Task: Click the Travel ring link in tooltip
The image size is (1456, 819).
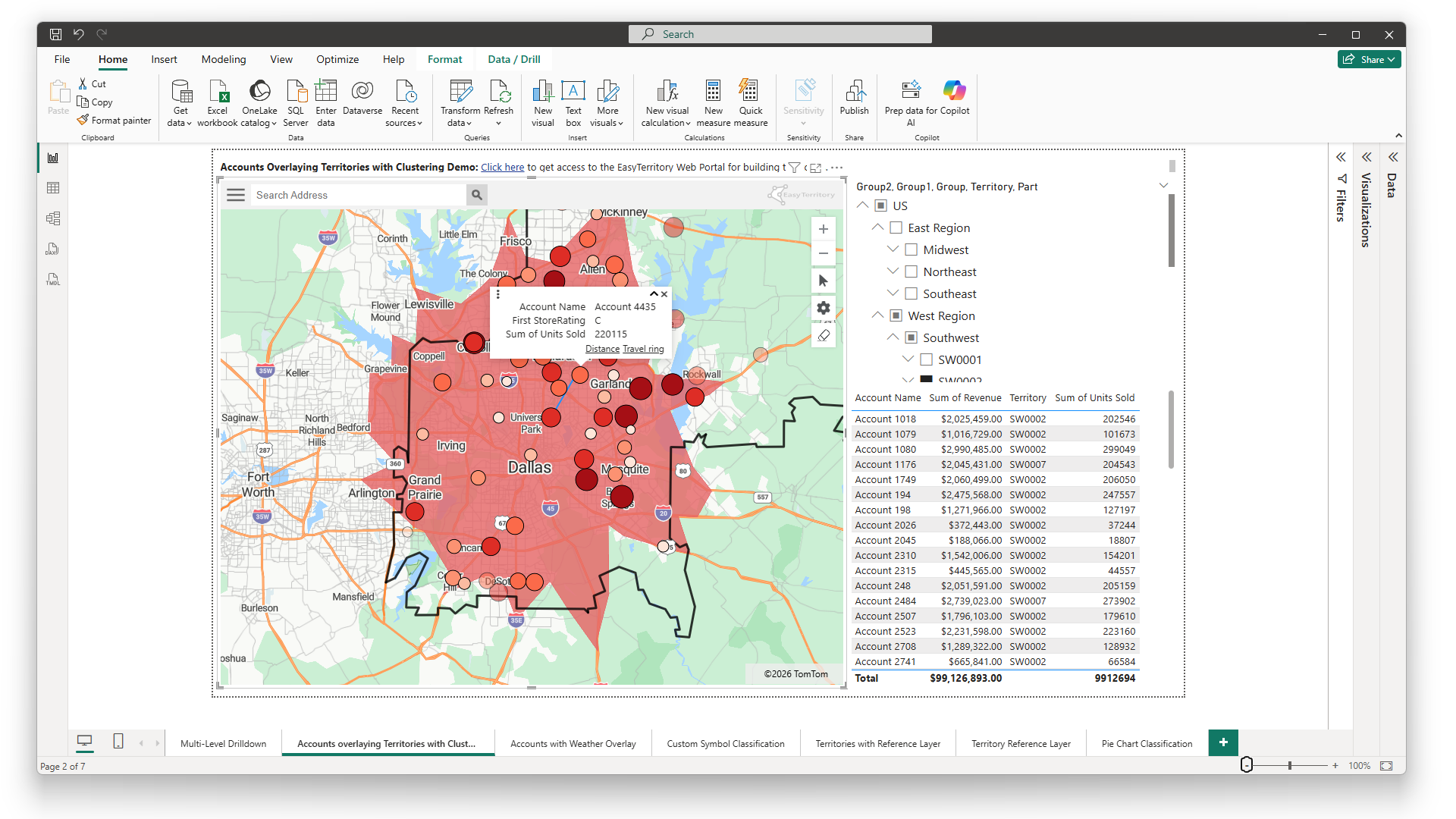Action: [643, 349]
